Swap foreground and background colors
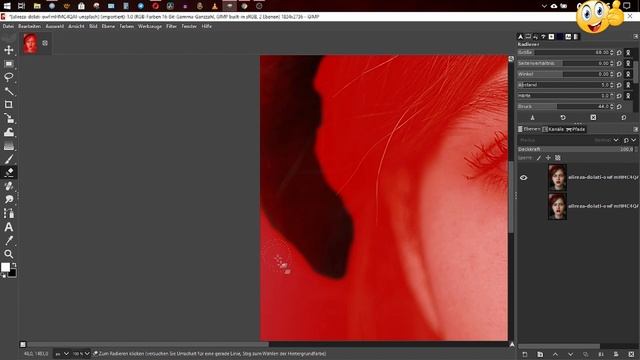This screenshot has width=640, height=360. point(14,265)
